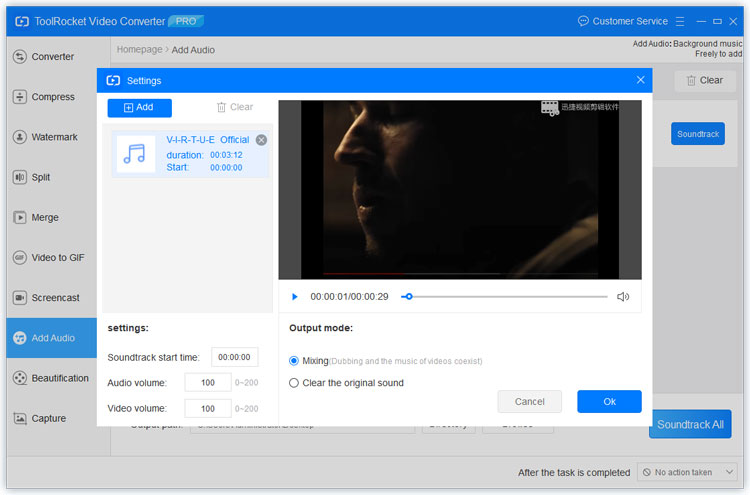Select the V-I-R-T-U-E Official track title
This screenshot has width=750, height=495.
click(x=208, y=140)
